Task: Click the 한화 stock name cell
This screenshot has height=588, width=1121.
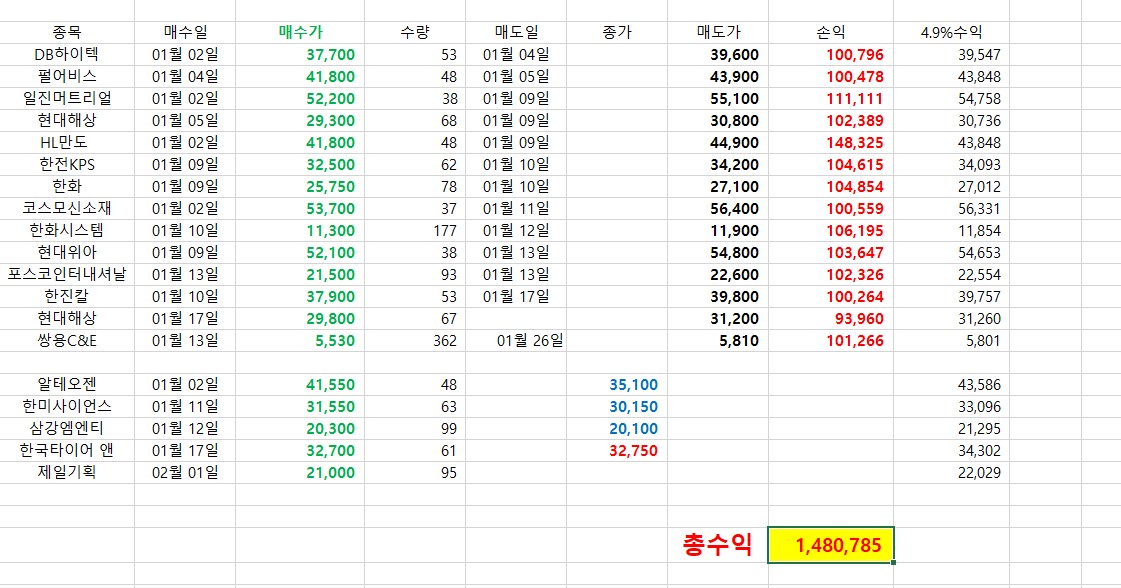Action: [66, 187]
